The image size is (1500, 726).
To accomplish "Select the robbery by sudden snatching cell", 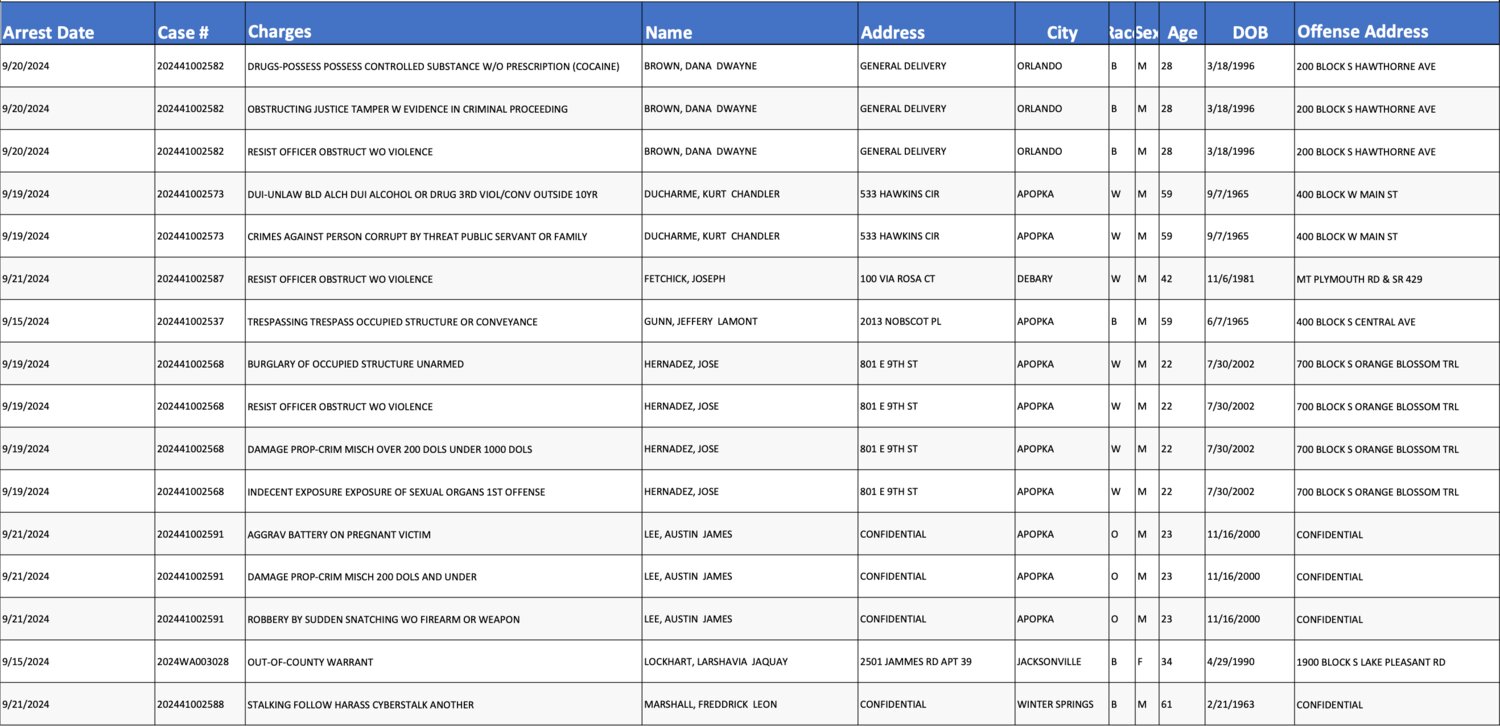I will (444, 619).
